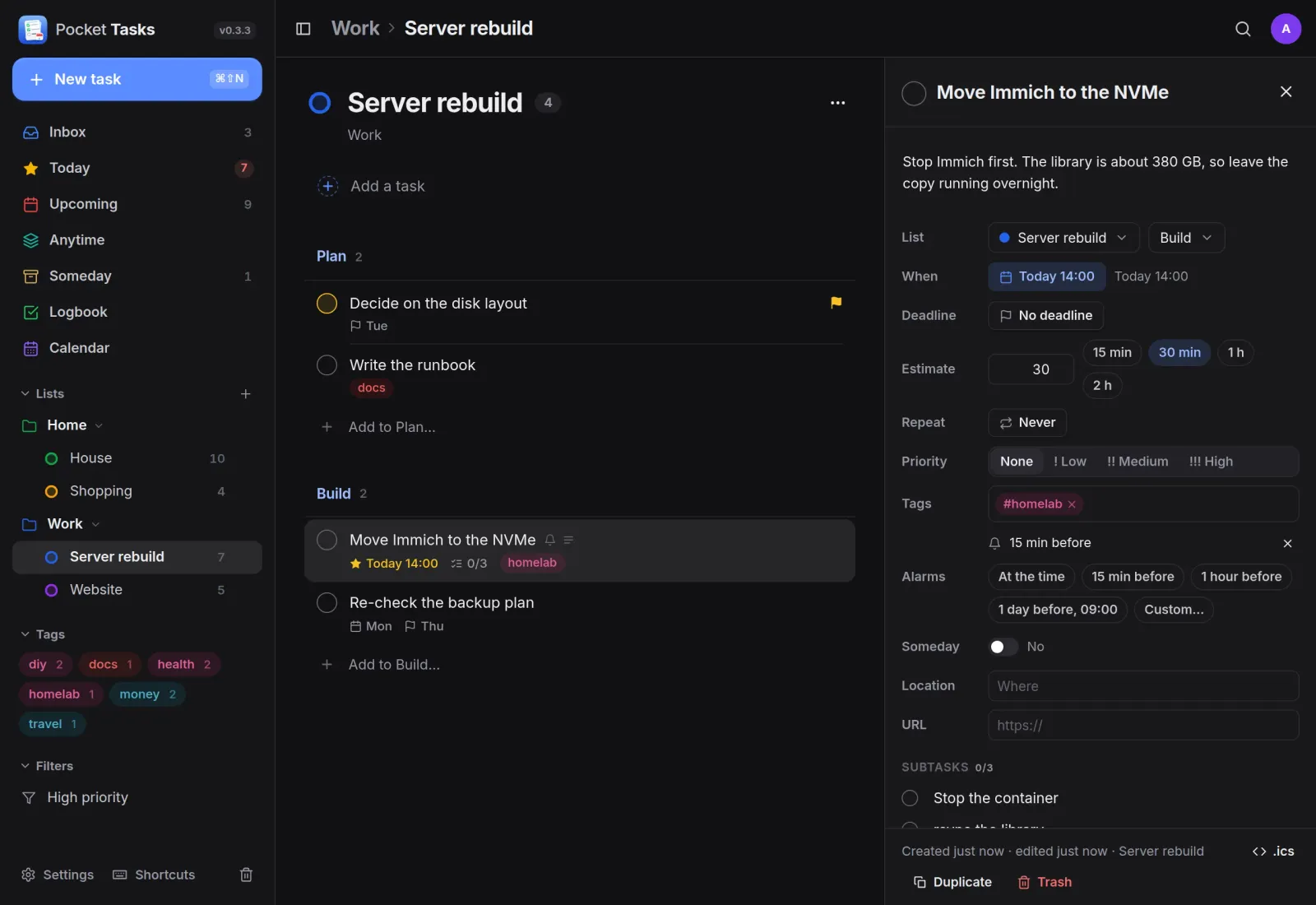
Task: Click the URL https:// field
Action: [x=1143, y=726]
